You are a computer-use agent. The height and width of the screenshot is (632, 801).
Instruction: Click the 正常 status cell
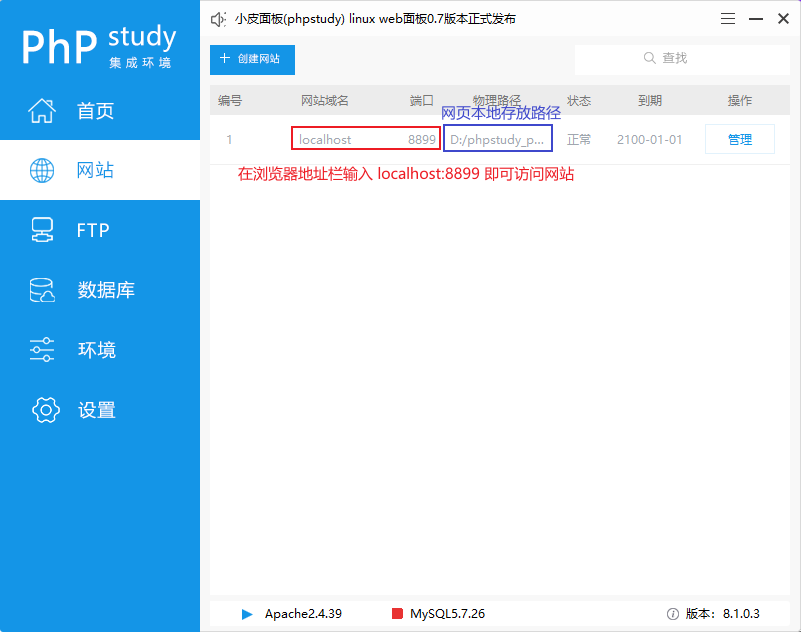tap(579, 139)
